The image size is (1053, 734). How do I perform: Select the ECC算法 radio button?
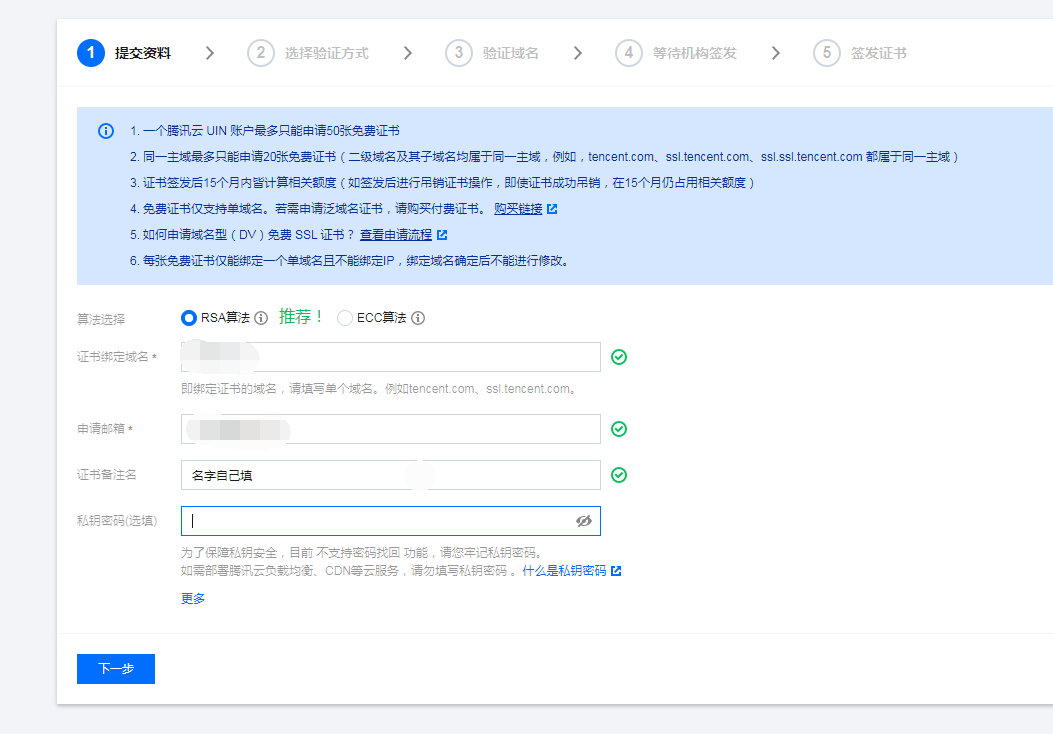point(345,318)
